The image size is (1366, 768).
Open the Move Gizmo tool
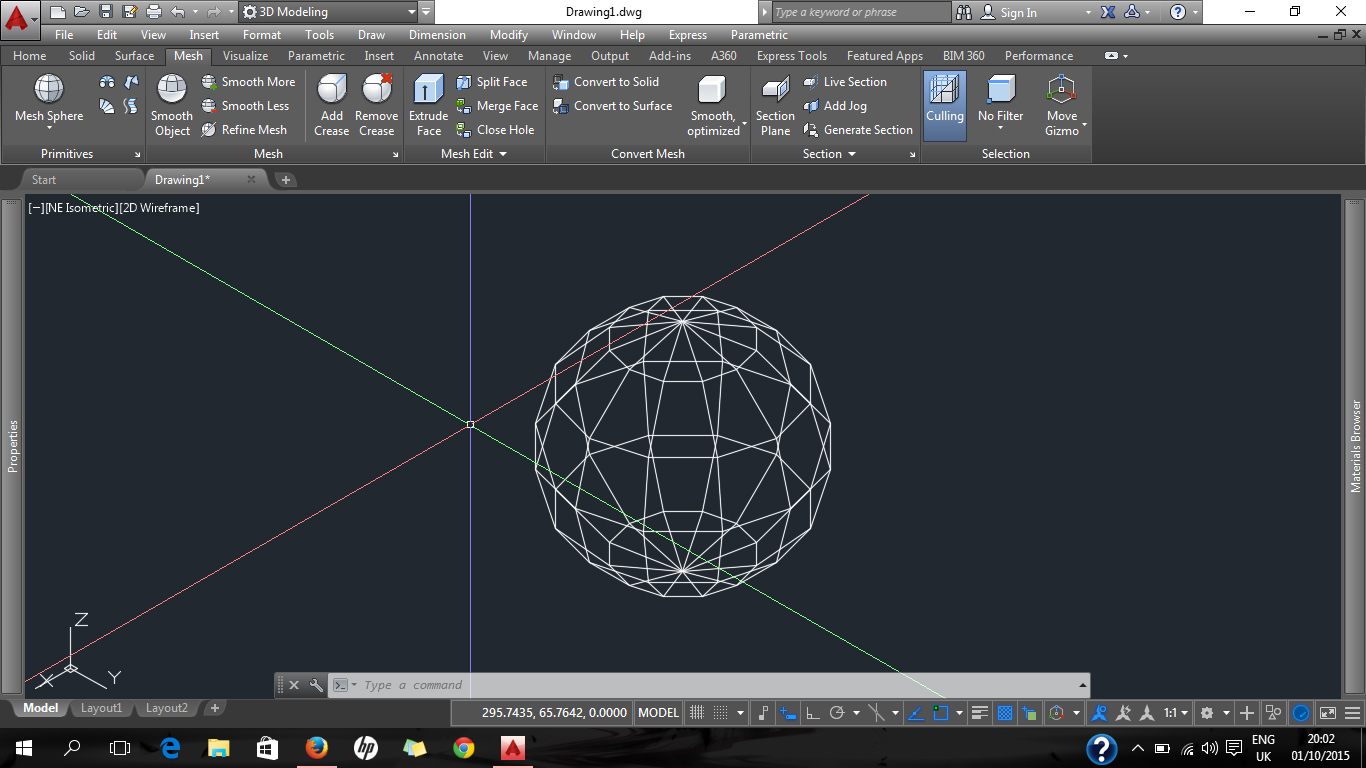coord(1060,105)
